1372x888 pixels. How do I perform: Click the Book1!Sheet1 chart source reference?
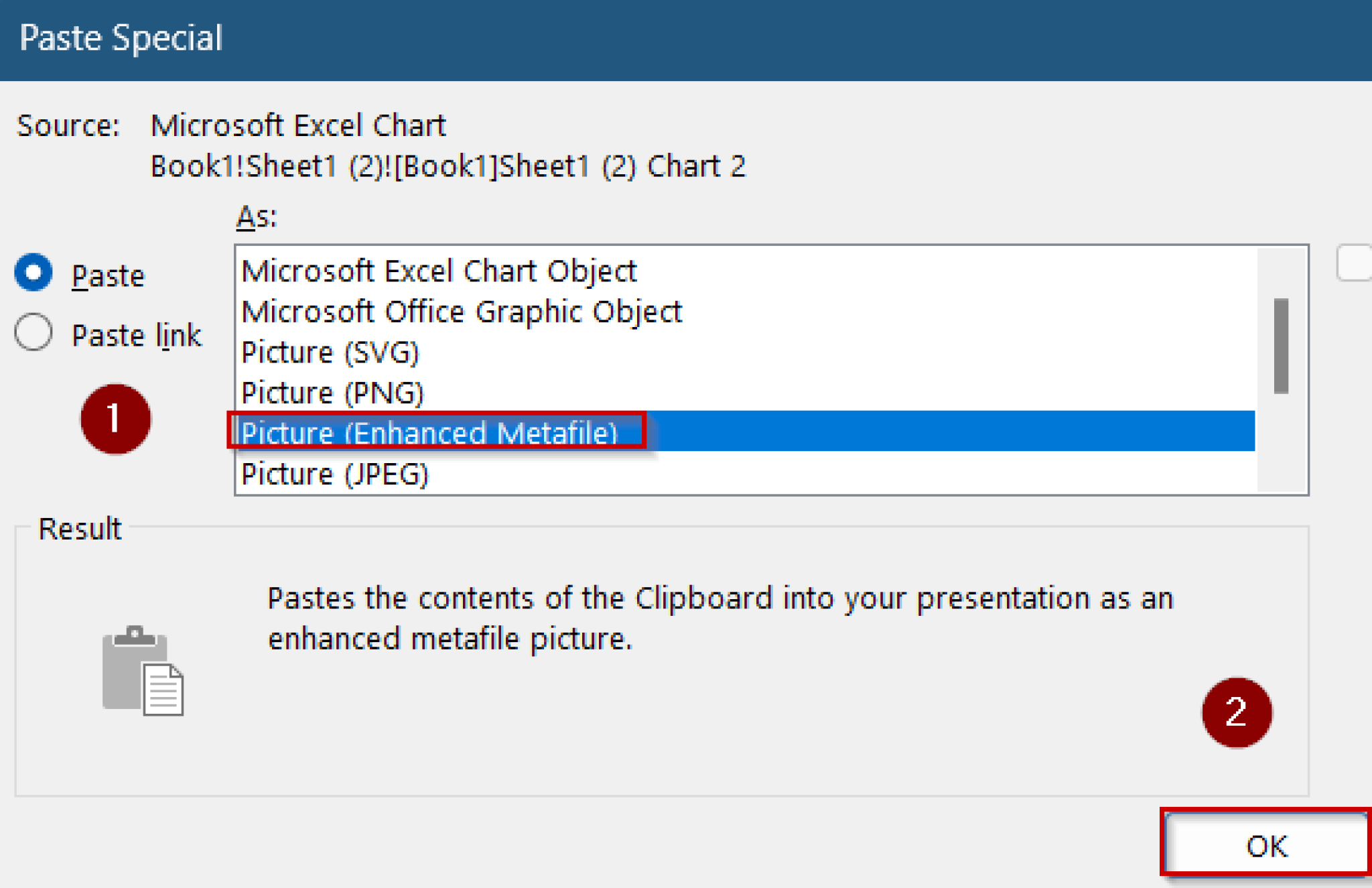(448, 166)
